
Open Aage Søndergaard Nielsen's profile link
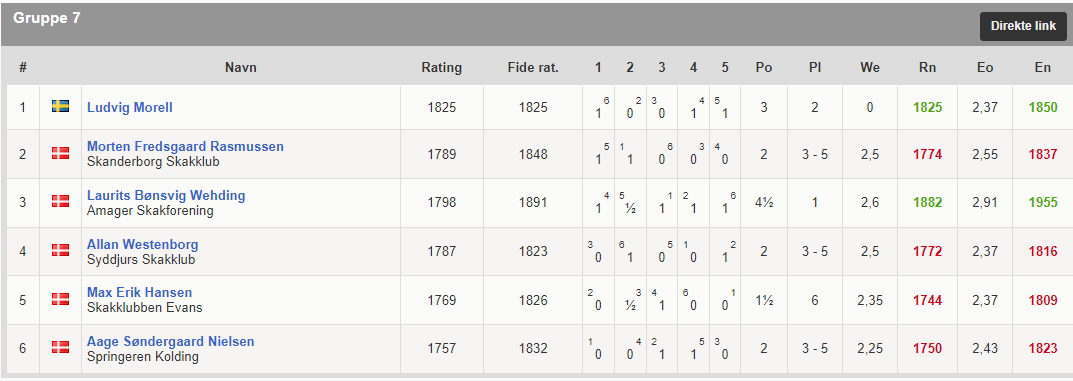pyautogui.click(x=170, y=341)
